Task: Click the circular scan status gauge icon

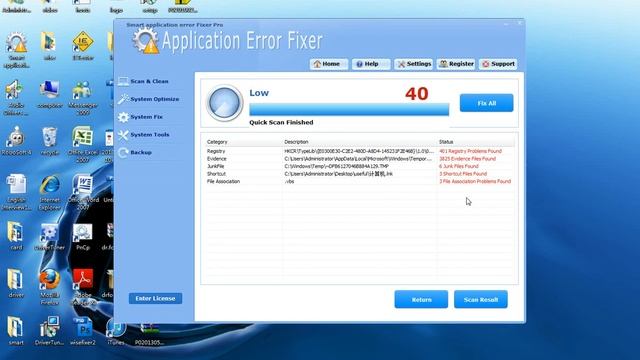Action: [x=224, y=103]
